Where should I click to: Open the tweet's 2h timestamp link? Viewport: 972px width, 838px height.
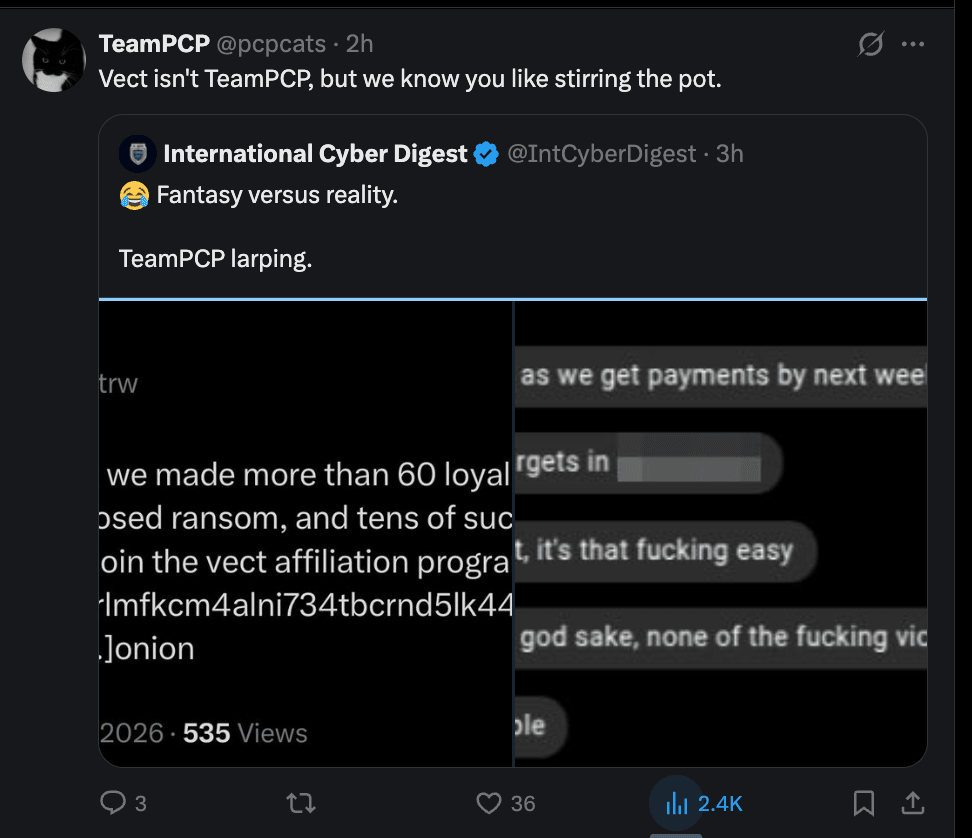(360, 44)
